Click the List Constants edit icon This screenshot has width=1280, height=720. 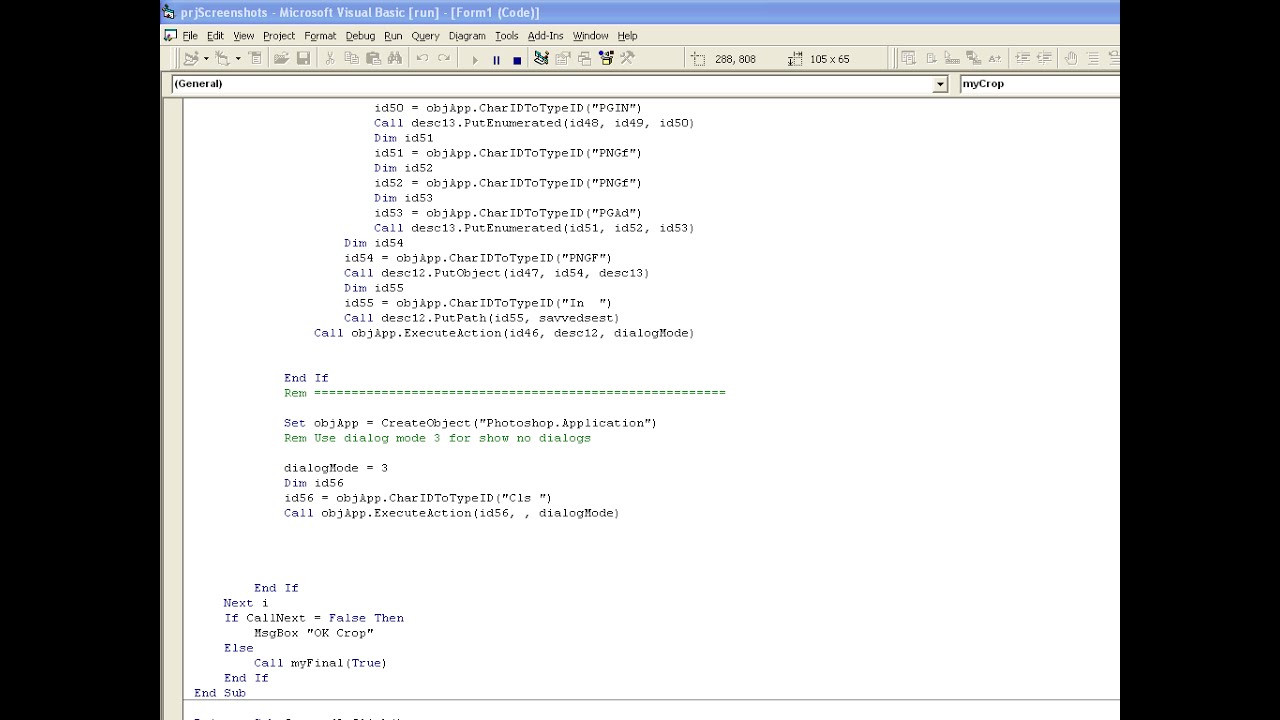931,59
